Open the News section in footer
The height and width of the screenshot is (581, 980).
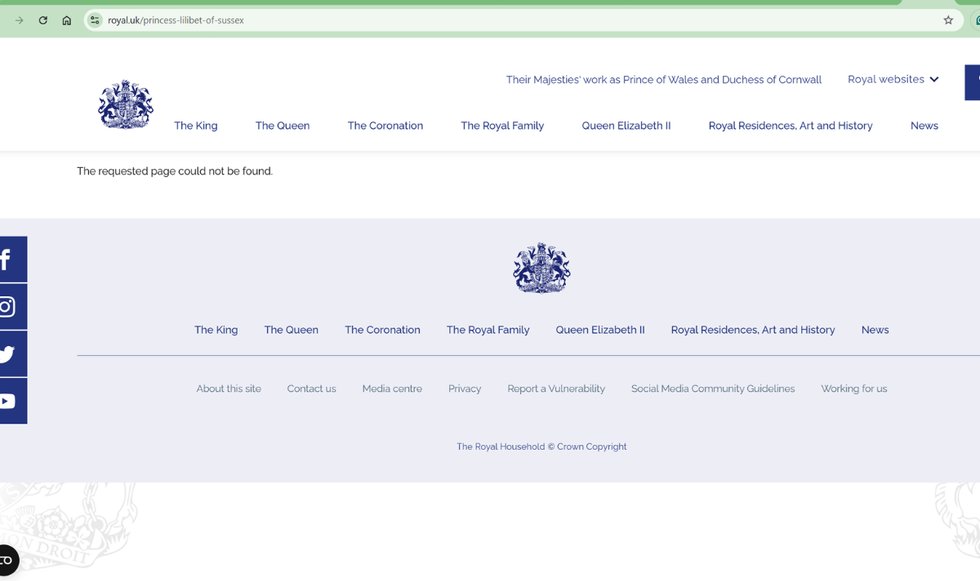pyautogui.click(x=875, y=329)
